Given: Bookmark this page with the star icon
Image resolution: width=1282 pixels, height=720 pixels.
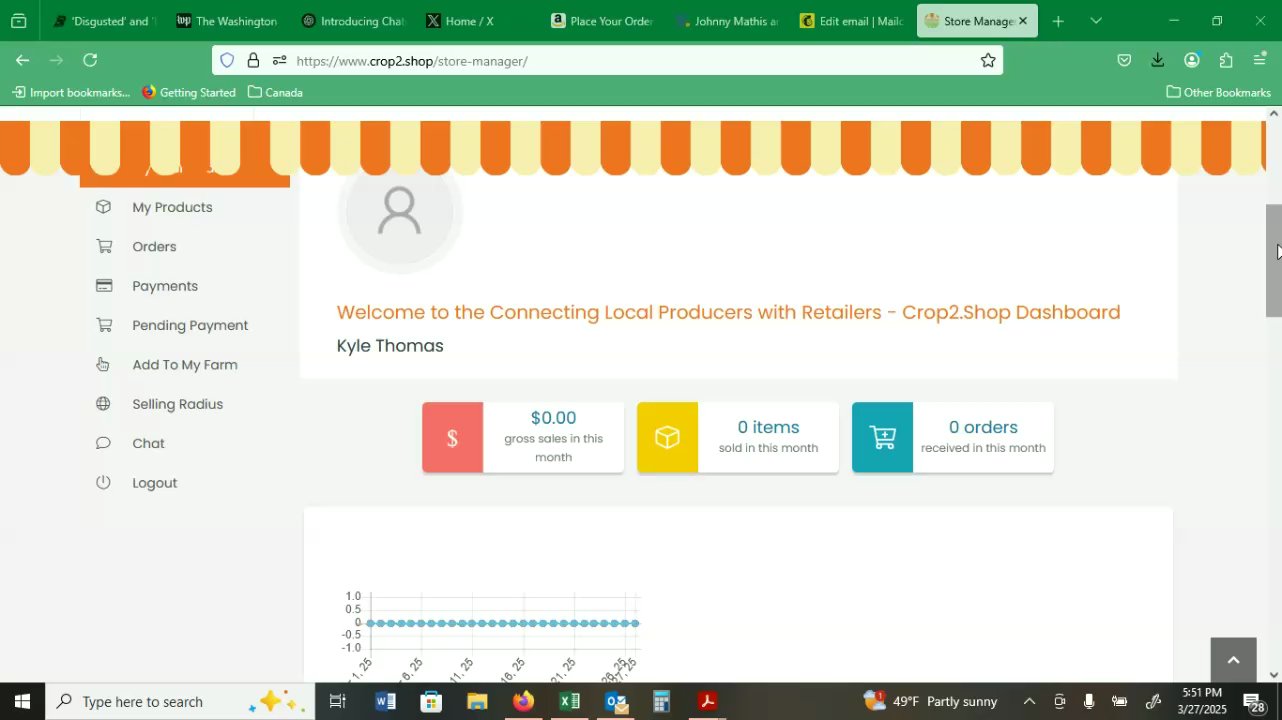Looking at the screenshot, I should (988, 61).
